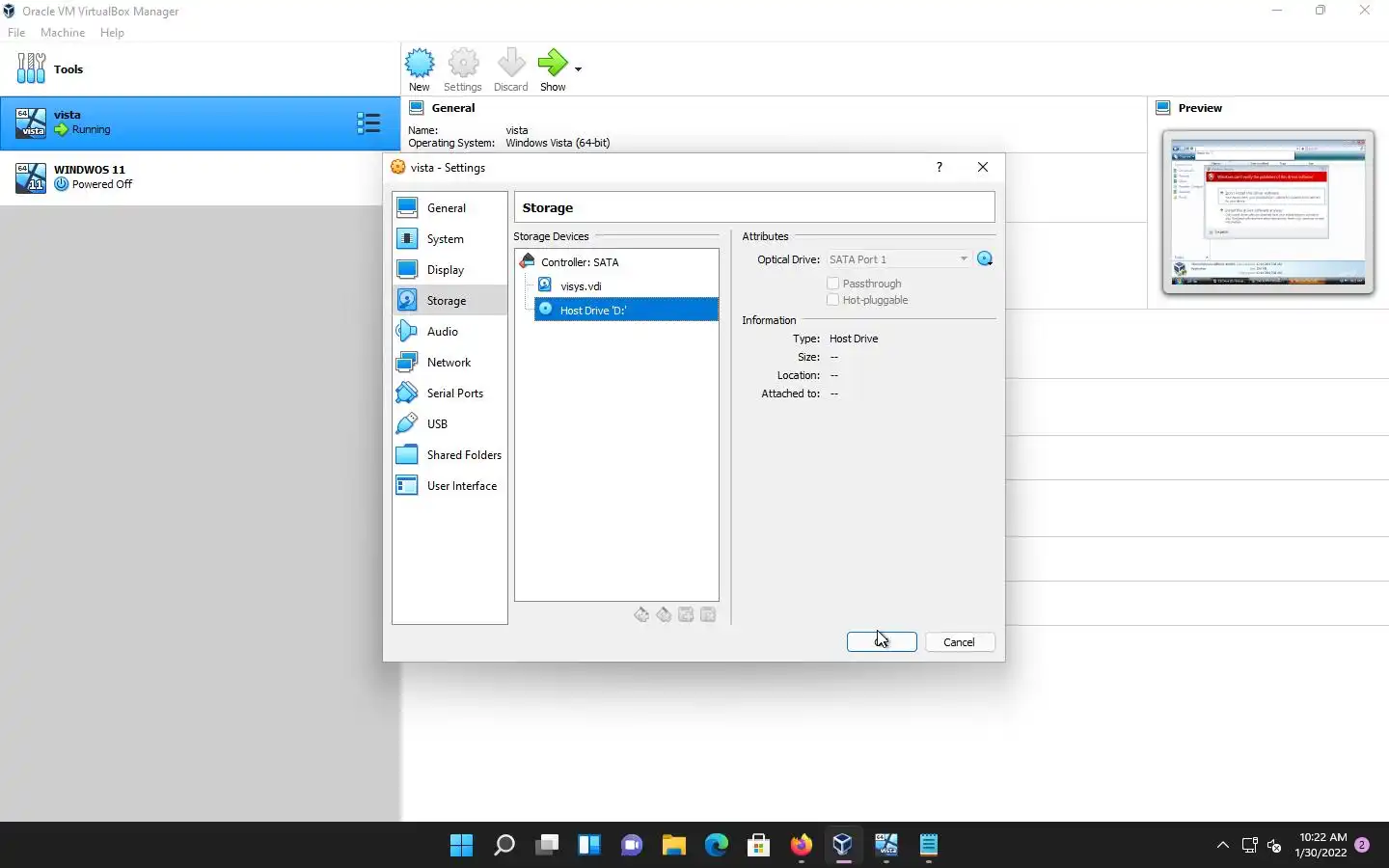Image resolution: width=1389 pixels, height=868 pixels.
Task: Click the green Show arrow icon
Action: tap(553, 64)
